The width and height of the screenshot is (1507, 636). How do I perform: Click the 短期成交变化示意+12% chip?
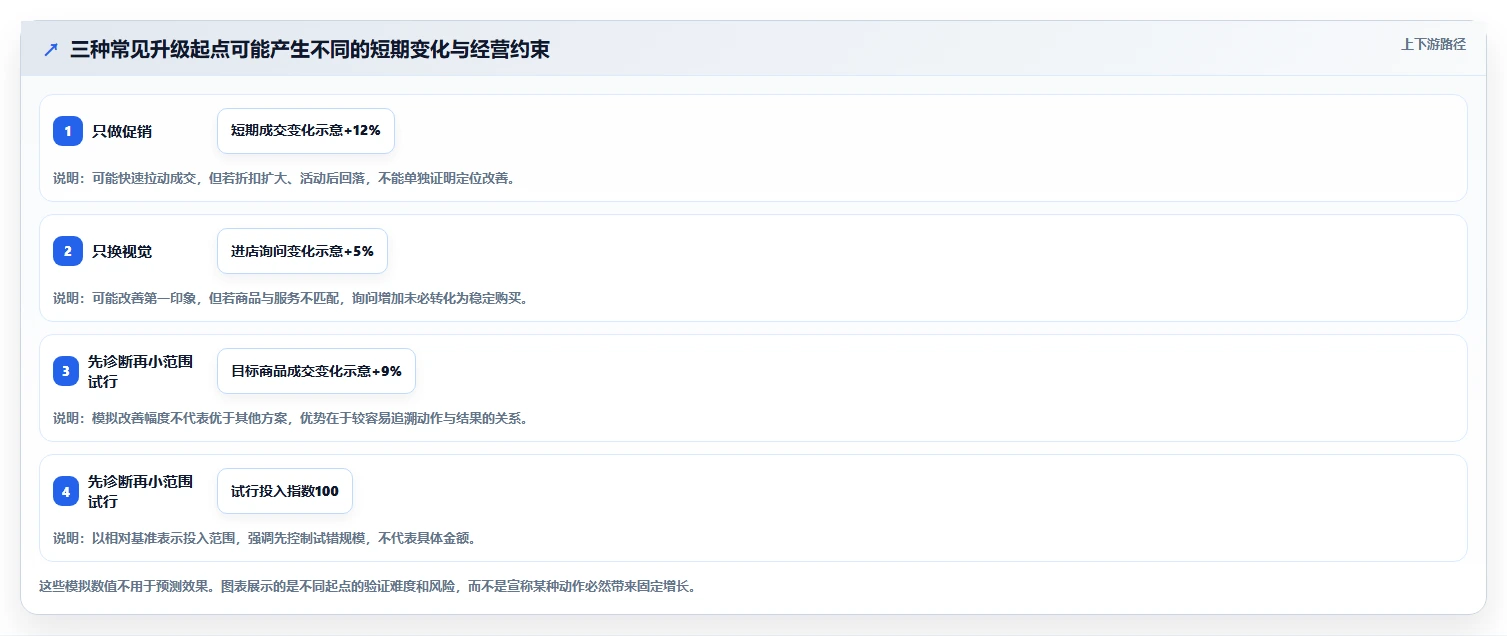pyautogui.click(x=306, y=131)
